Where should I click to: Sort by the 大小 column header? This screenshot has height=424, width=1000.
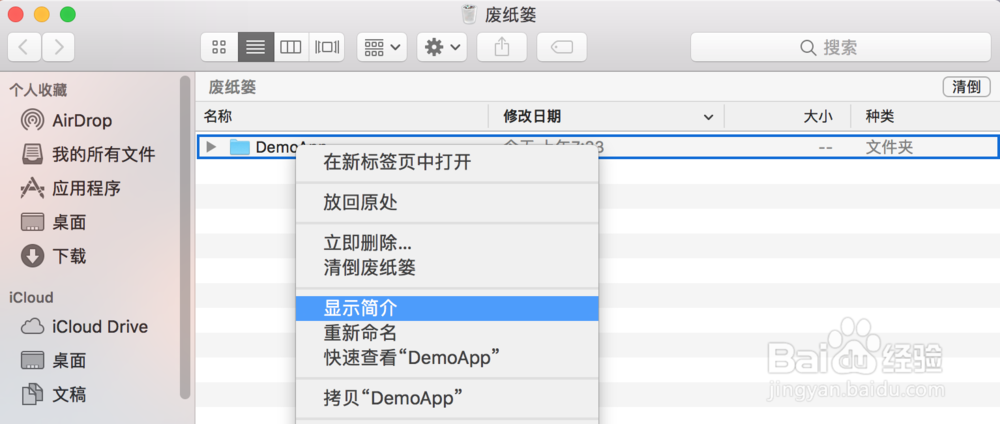788,117
